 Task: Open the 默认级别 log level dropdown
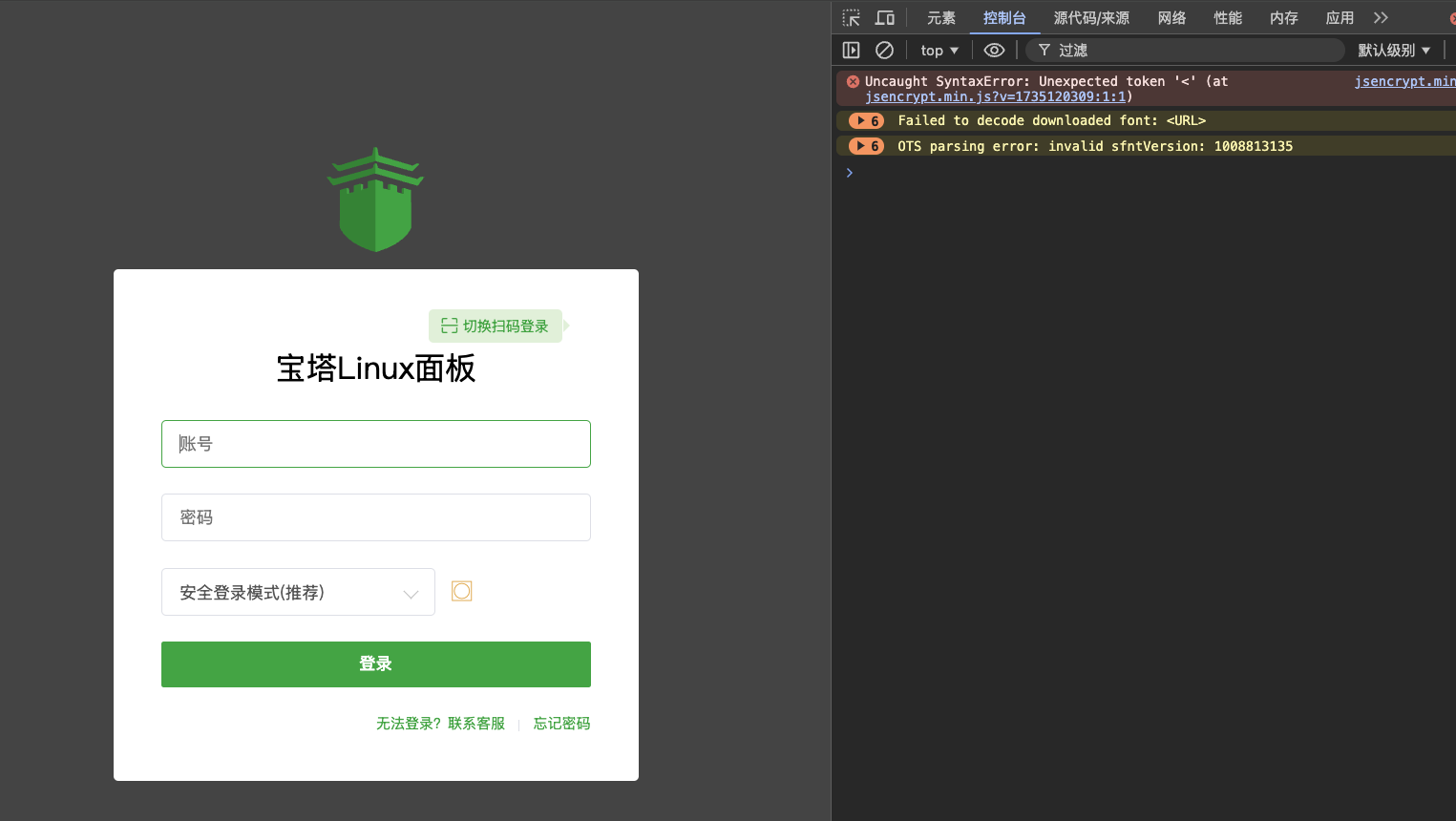1395,51
